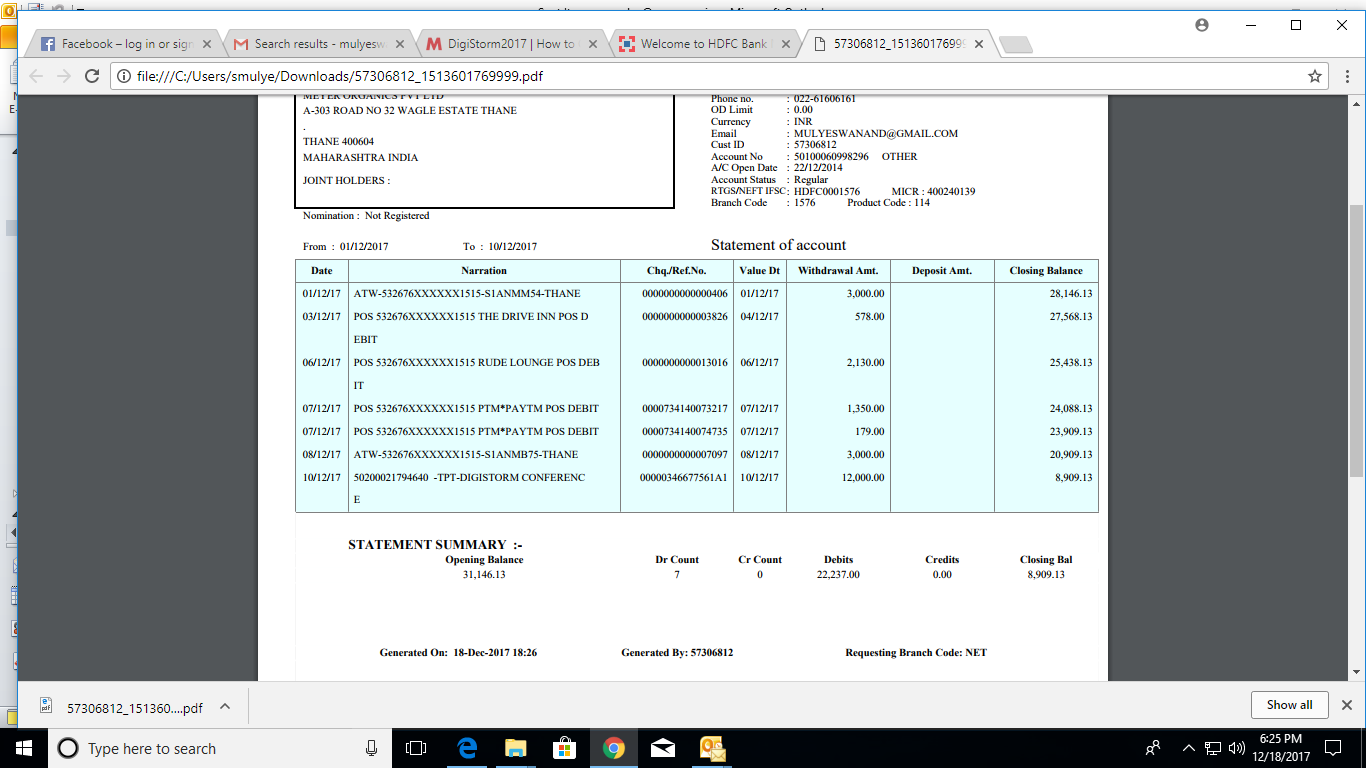
Task: Close the downloads bar
Action: [1346, 705]
